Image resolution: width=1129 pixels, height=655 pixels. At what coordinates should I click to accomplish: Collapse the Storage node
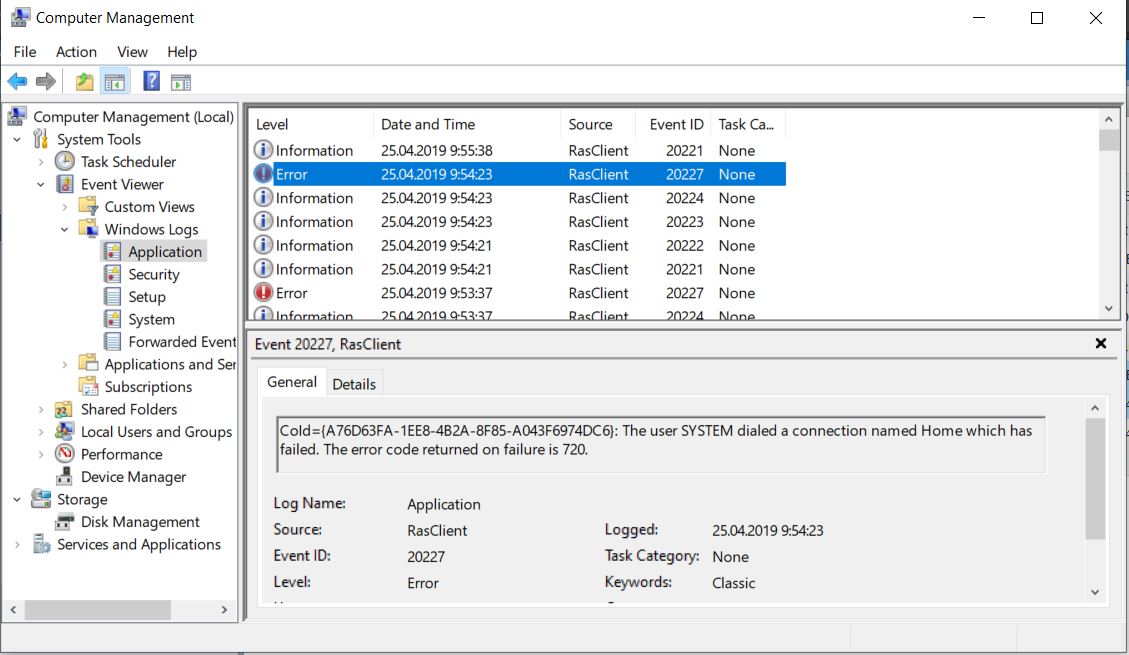[17, 500]
